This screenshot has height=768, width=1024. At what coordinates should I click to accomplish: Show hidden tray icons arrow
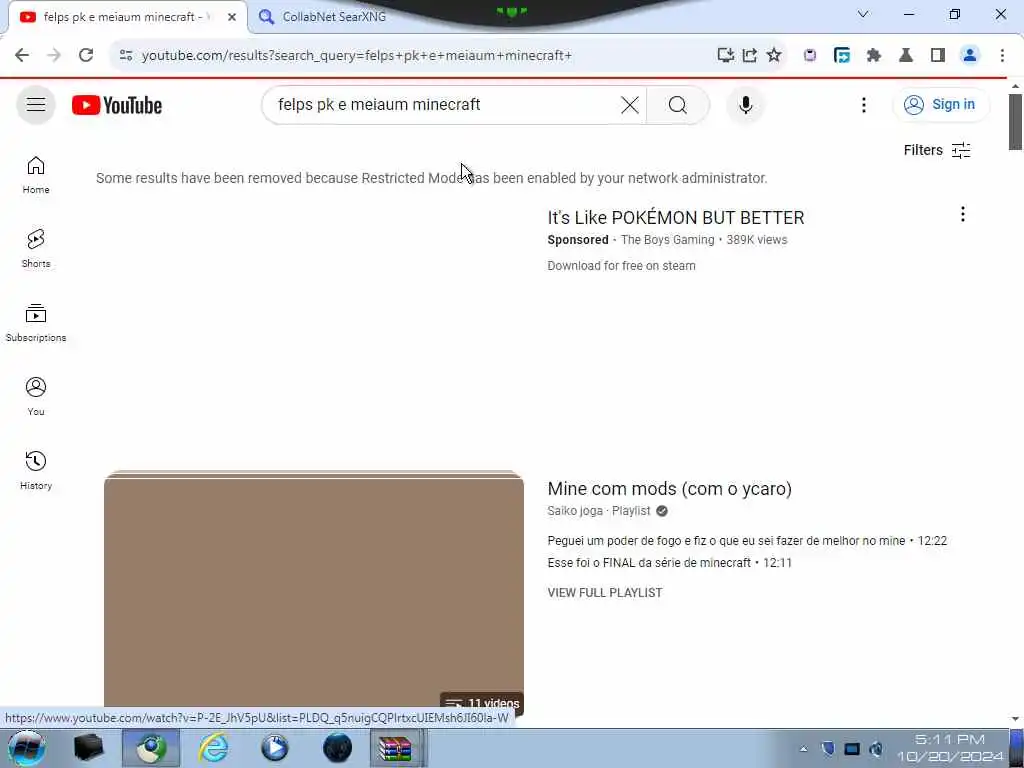tap(803, 749)
